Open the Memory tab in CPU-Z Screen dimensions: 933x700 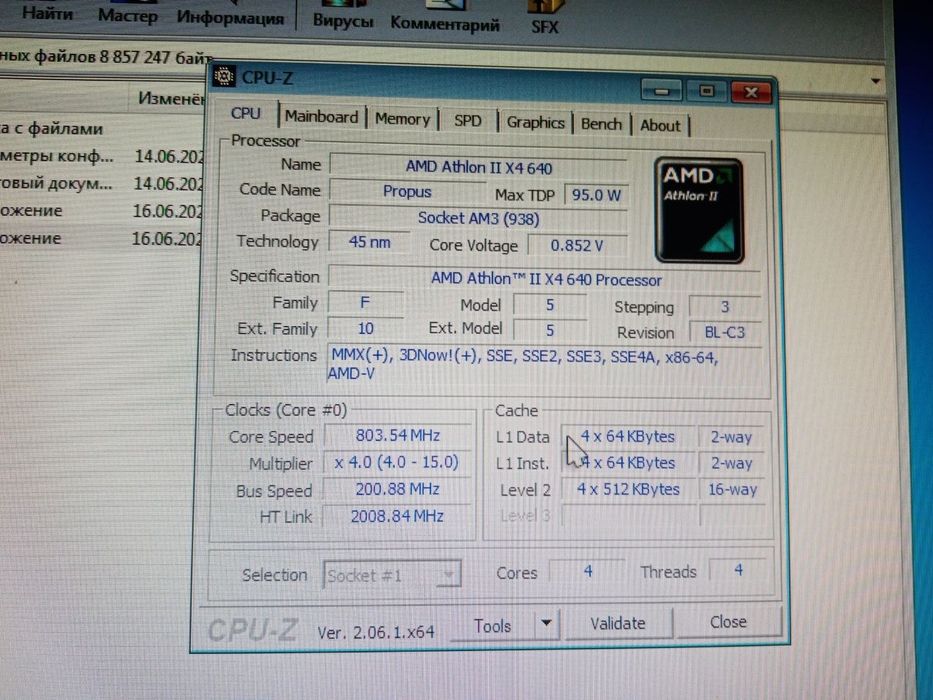pyautogui.click(x=402, y=119)
